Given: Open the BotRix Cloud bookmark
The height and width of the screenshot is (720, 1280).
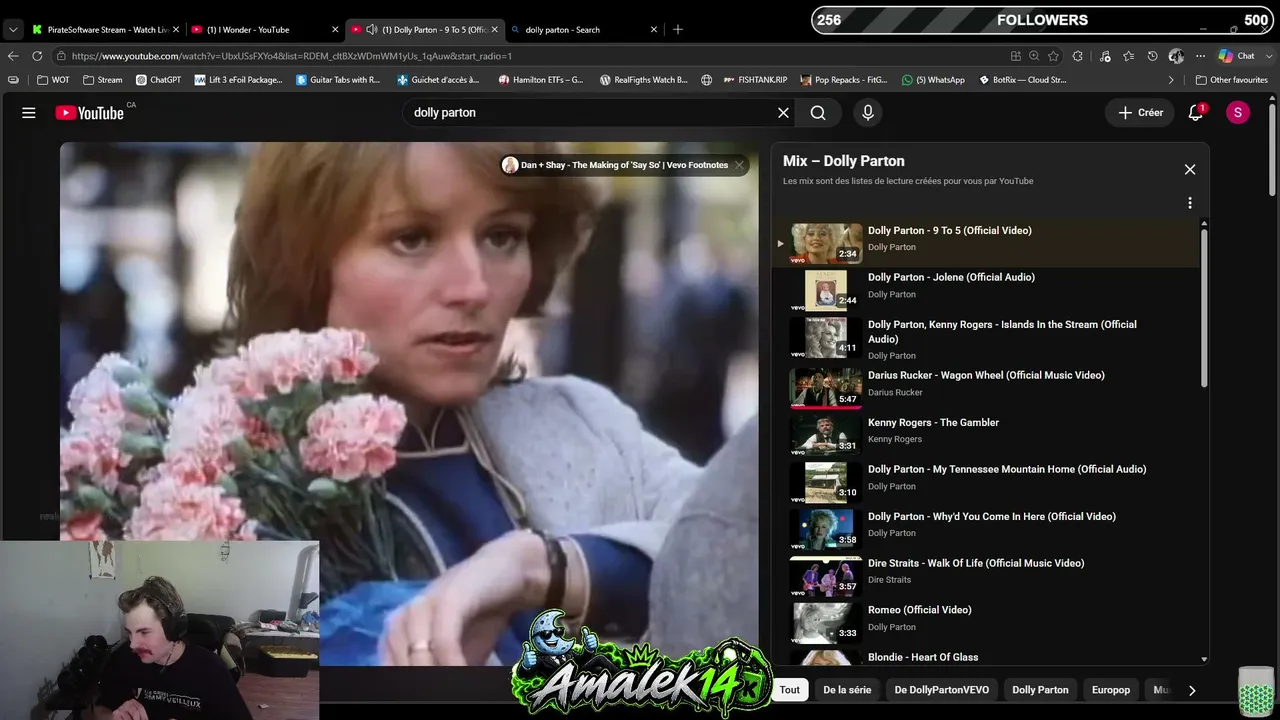Looking at the screenshot, I should [x=1022, y=80].
